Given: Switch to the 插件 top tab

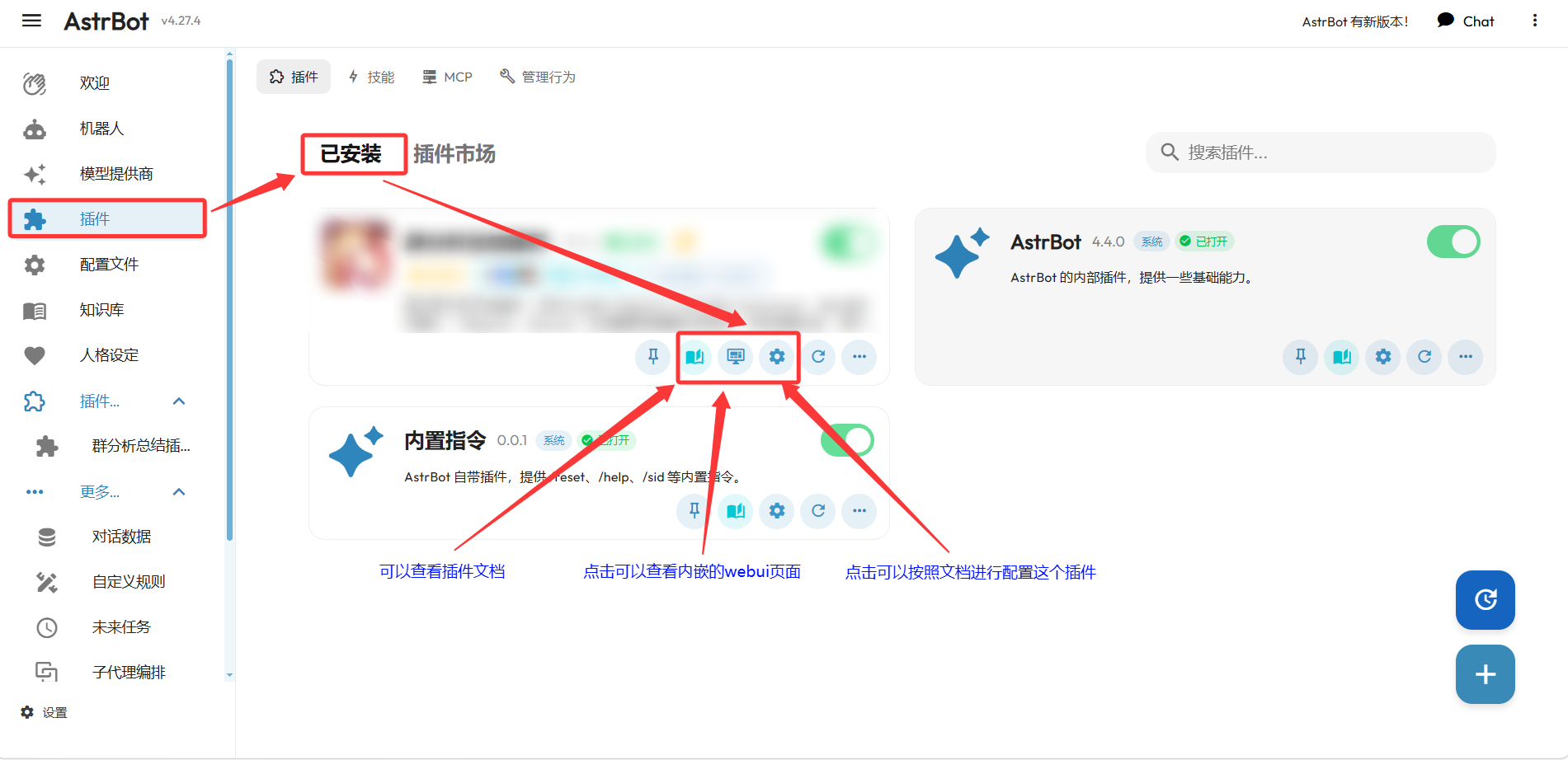Looking at the screenshot, I should (x=294, y=77).
